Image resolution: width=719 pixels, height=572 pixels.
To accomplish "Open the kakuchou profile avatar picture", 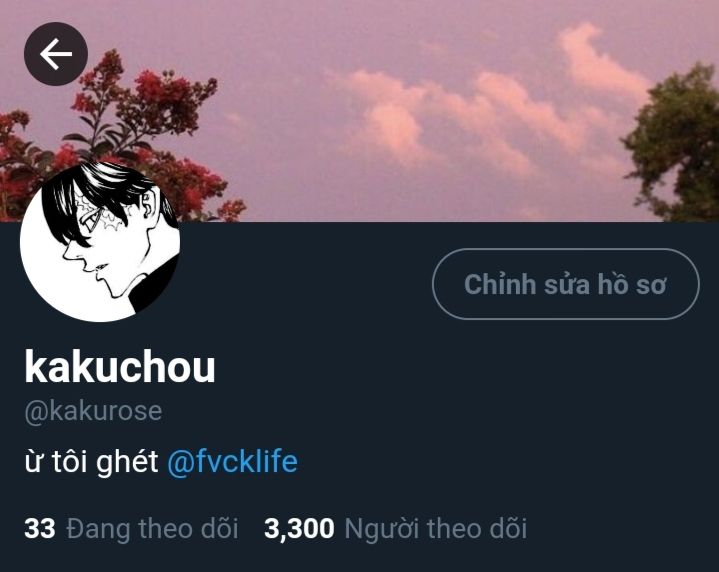I will pyautogui.click(x=100, y=241).
